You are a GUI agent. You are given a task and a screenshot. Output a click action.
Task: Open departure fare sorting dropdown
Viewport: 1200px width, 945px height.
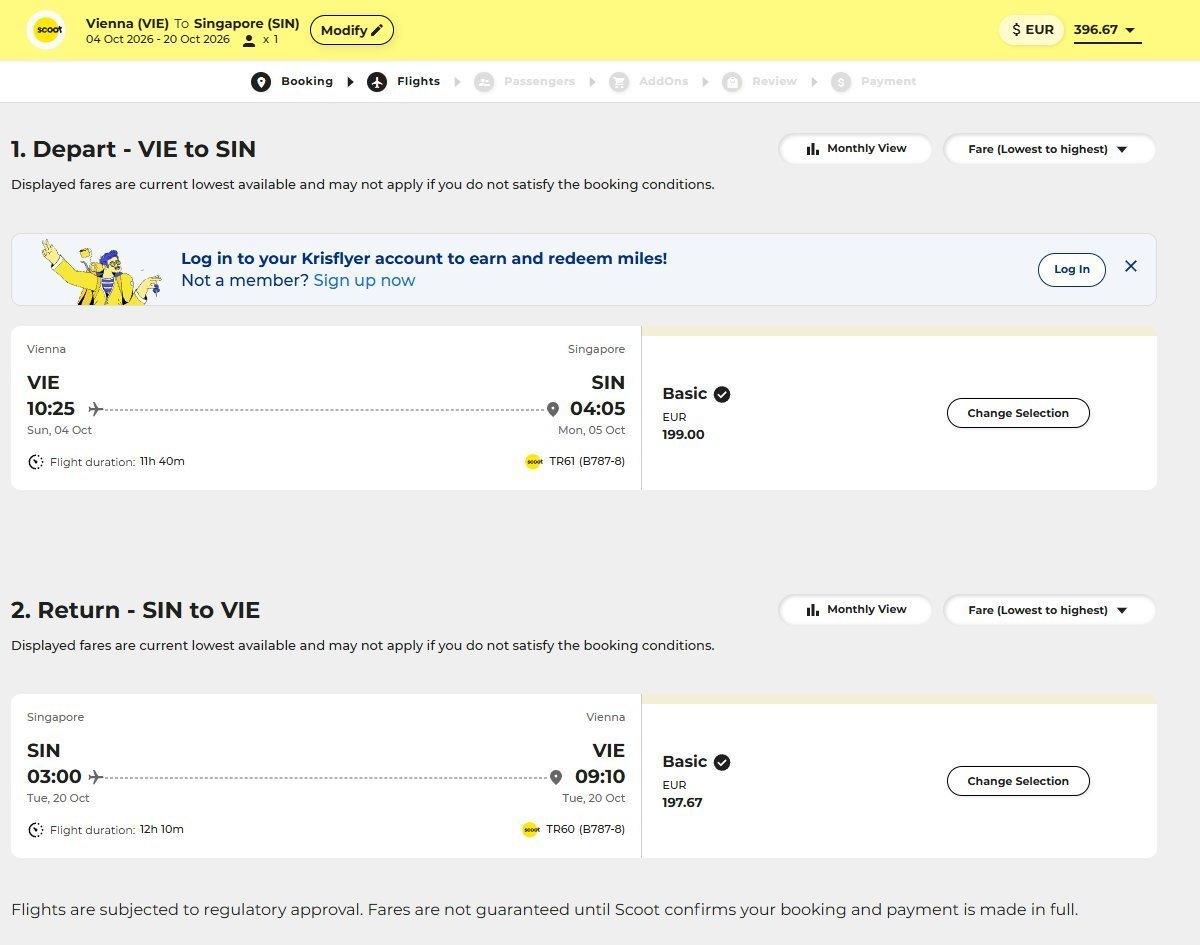coord(1049,149)
